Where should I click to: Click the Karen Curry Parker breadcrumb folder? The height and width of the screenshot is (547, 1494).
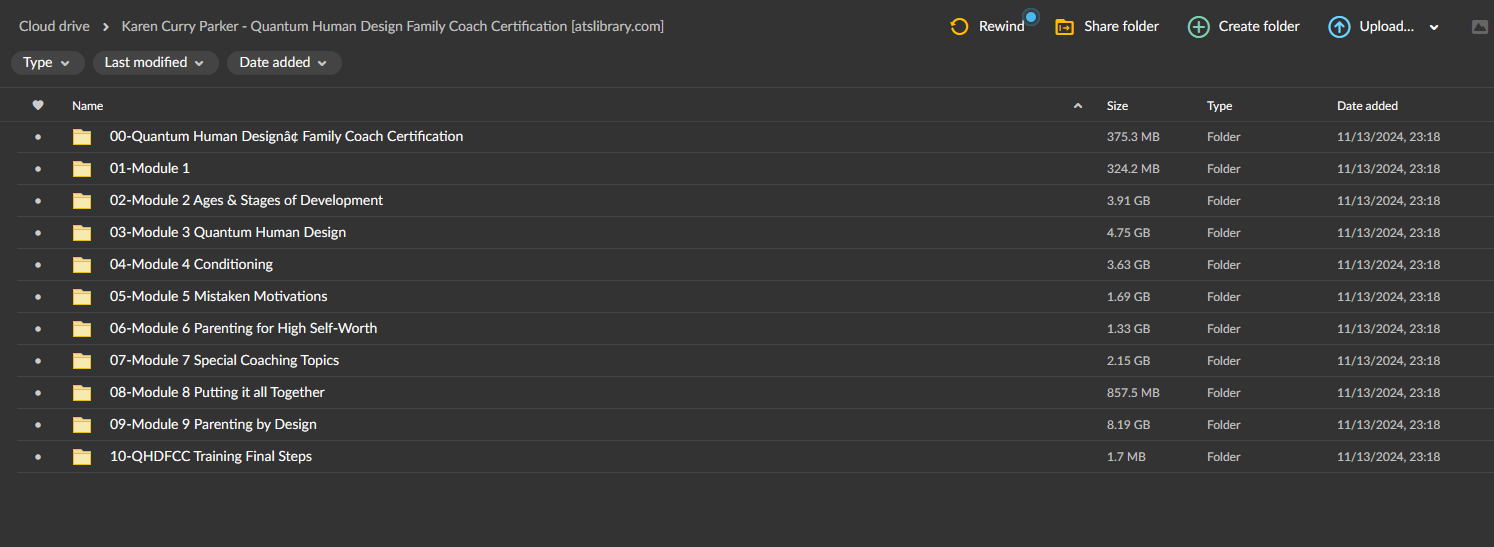point(393,26)
